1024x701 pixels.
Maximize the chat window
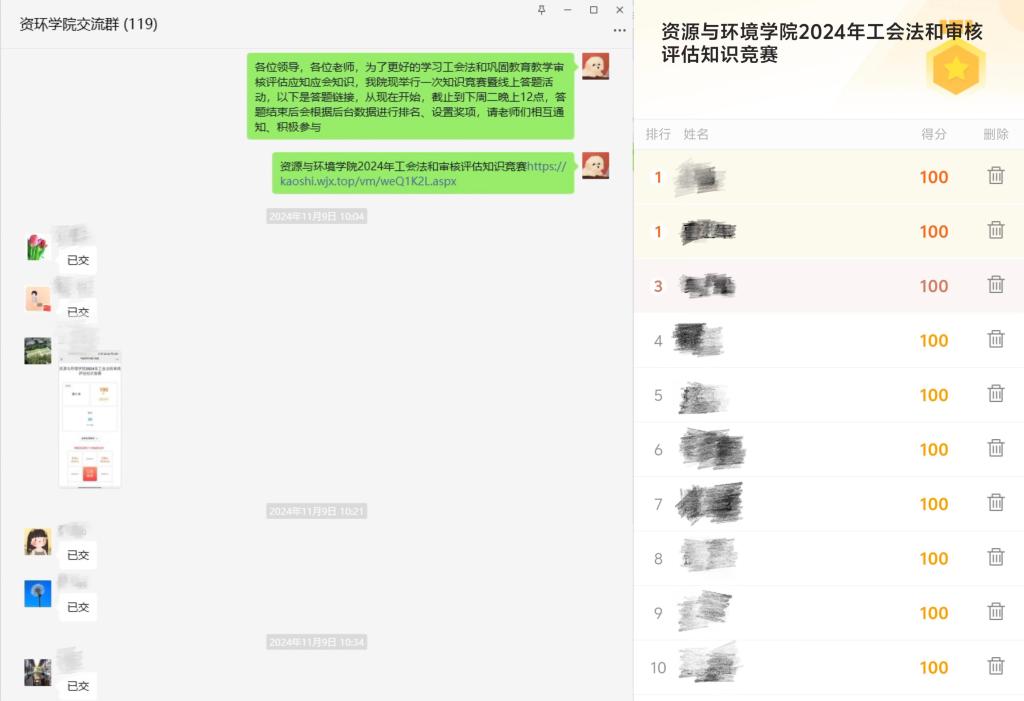click(x=594, y=10)
